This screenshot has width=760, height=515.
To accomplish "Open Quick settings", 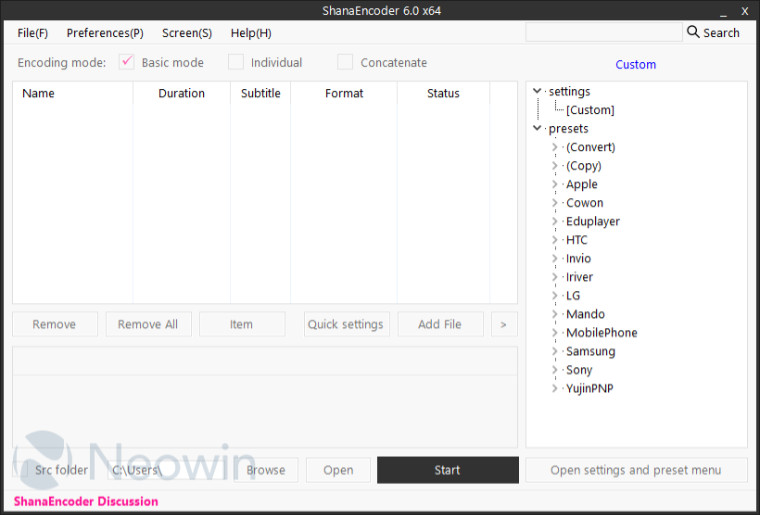I will point(346,324).
